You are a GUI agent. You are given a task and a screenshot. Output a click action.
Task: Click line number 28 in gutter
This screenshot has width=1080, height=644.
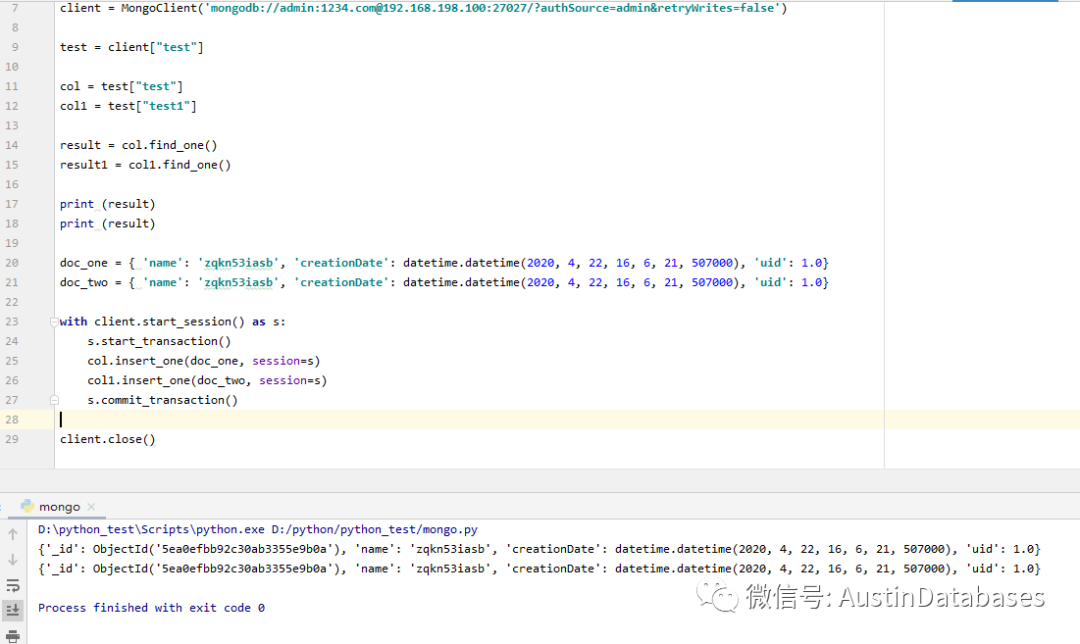12,419
